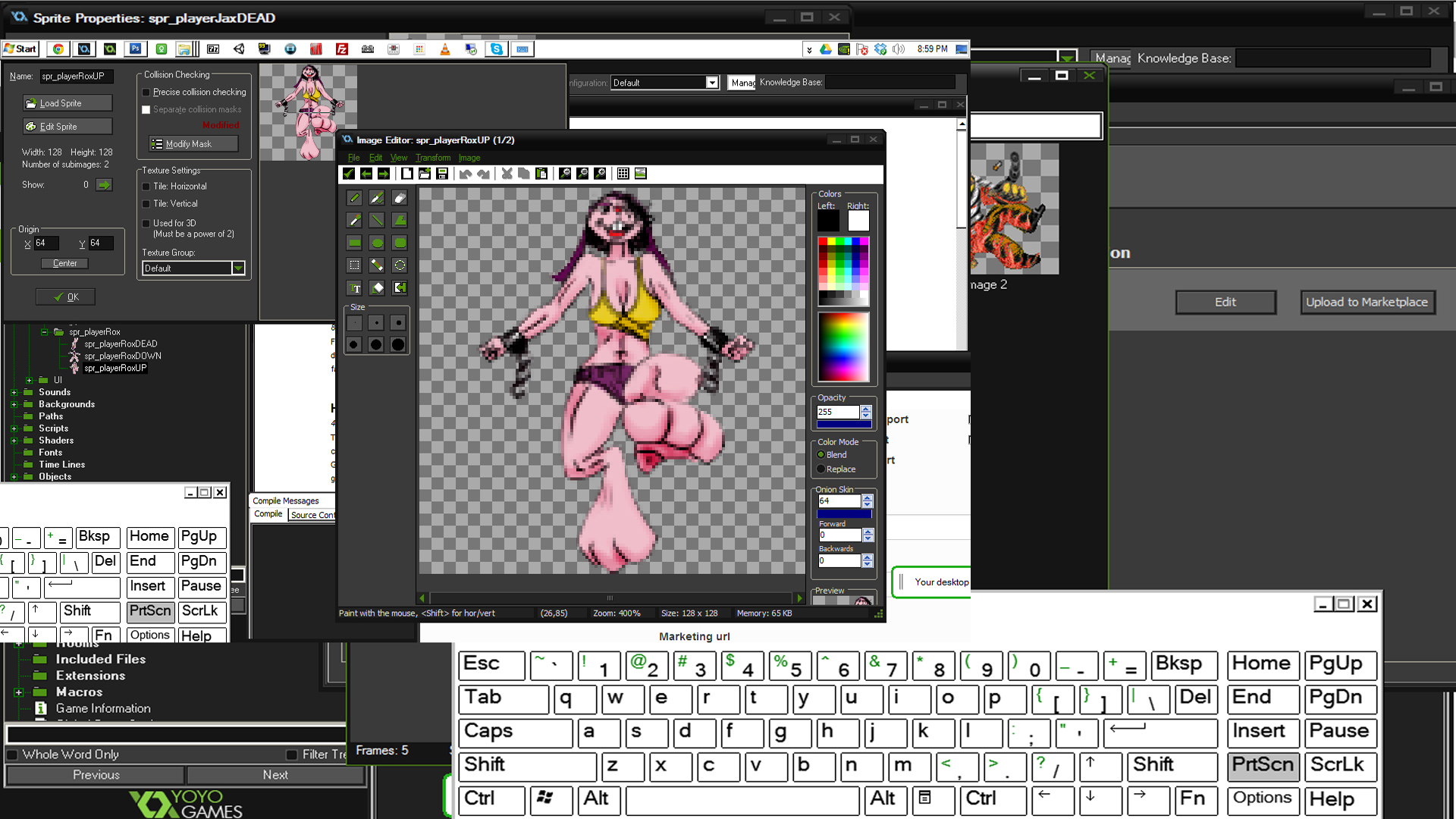Screen dimensions: 1456x819
Task: Open the Transform menu in editor
Action: click(x=432, y=157)
